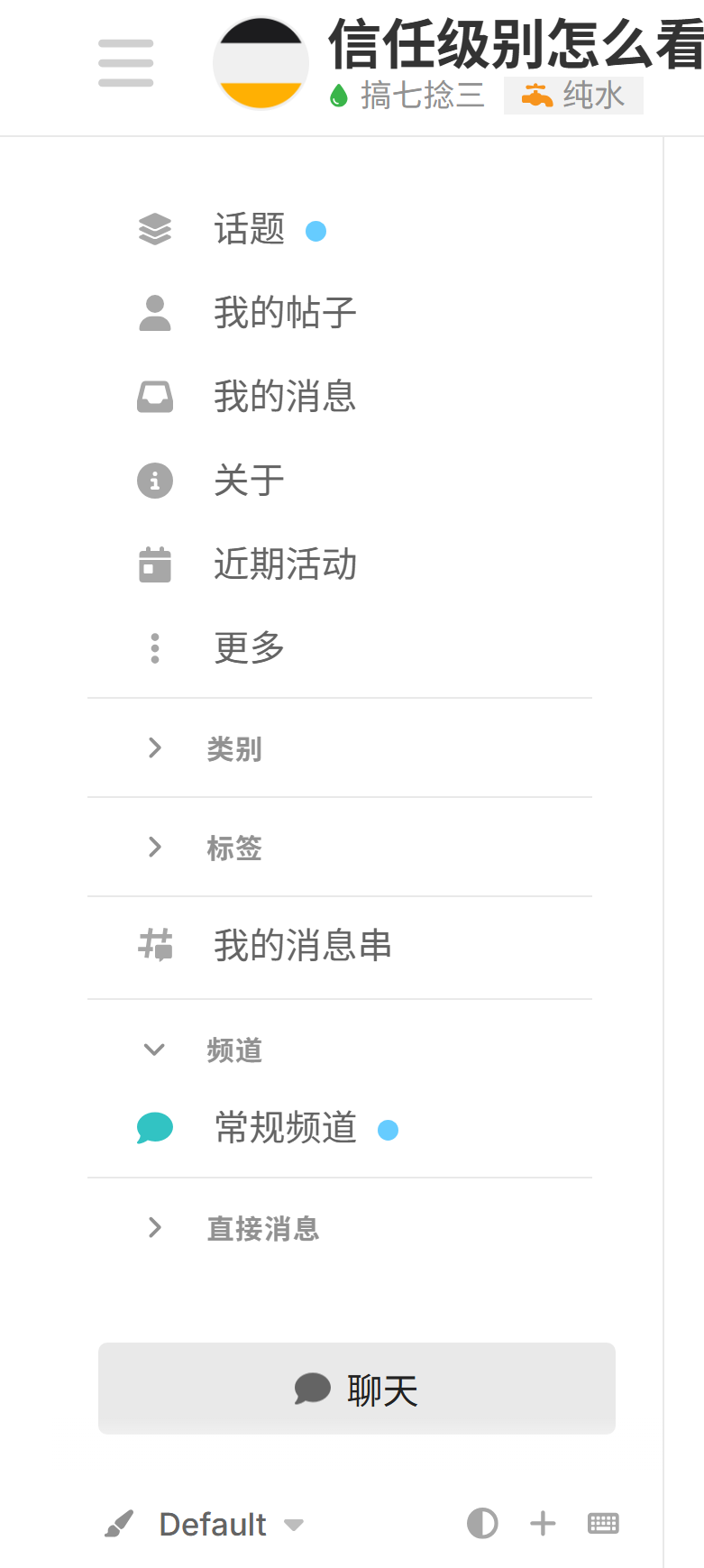Toggle dark mode with half-circle icon

(482, 1524)
